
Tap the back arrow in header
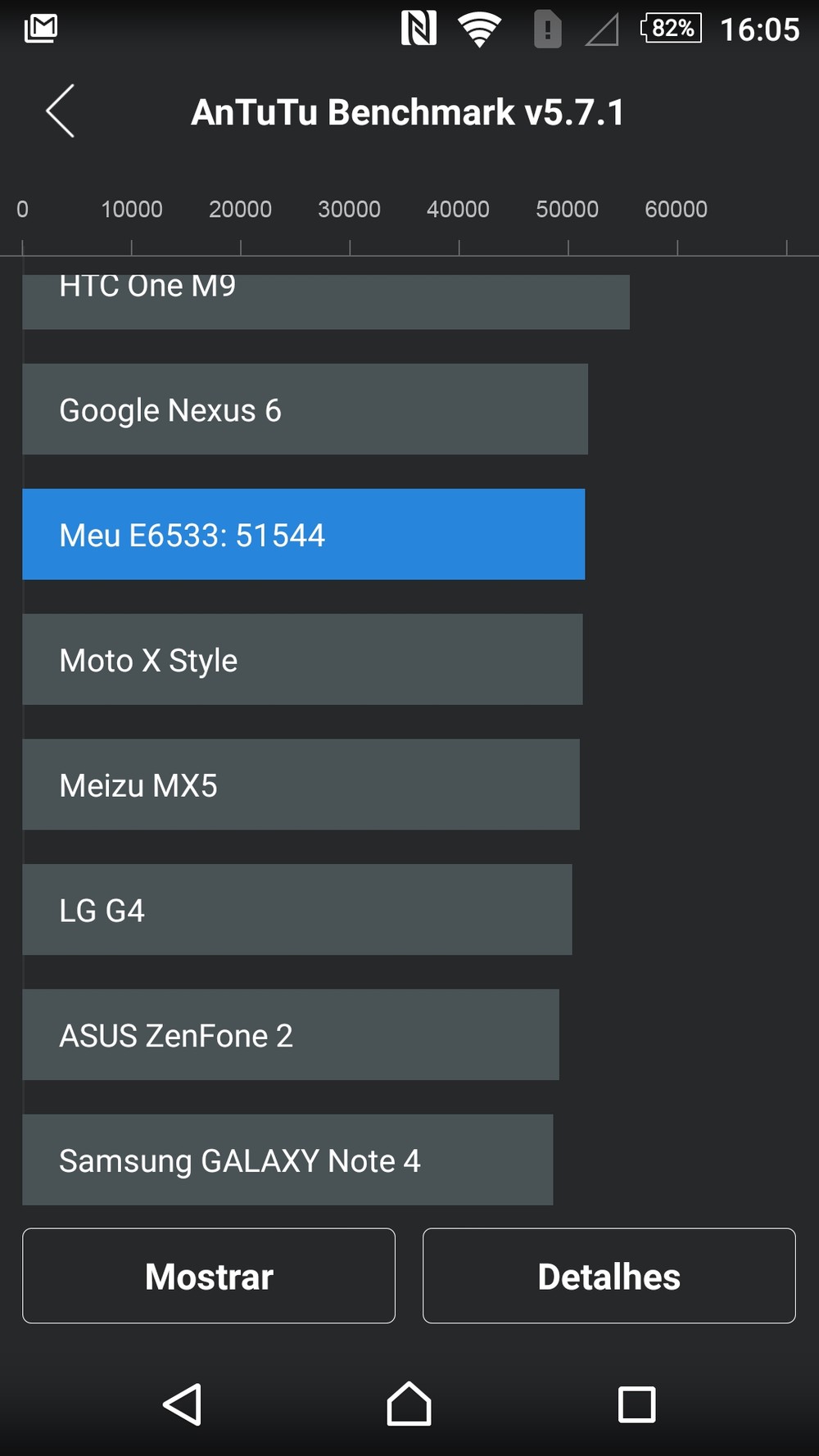(60, 111)
